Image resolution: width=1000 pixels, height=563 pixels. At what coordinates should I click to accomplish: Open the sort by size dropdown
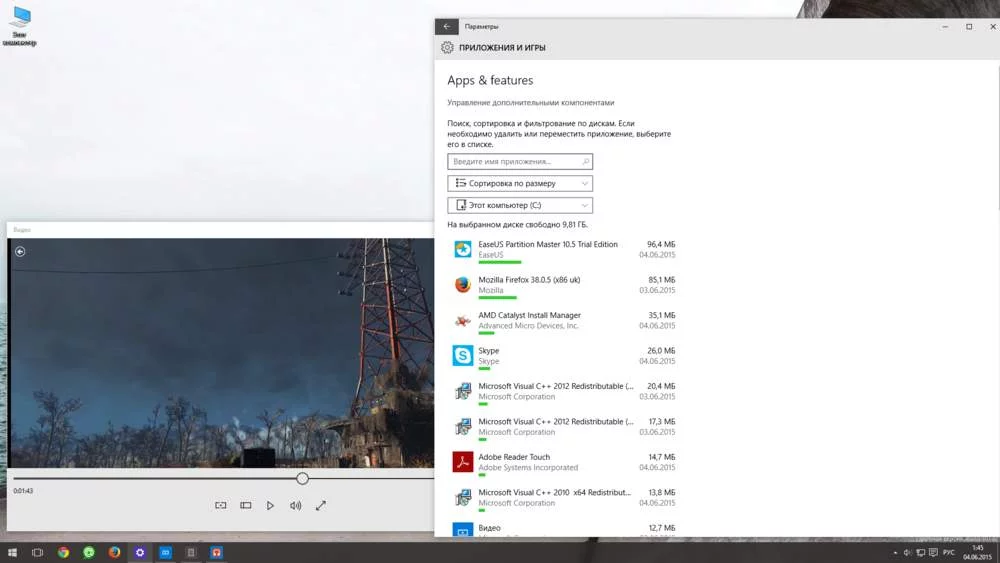click(520, 183)
